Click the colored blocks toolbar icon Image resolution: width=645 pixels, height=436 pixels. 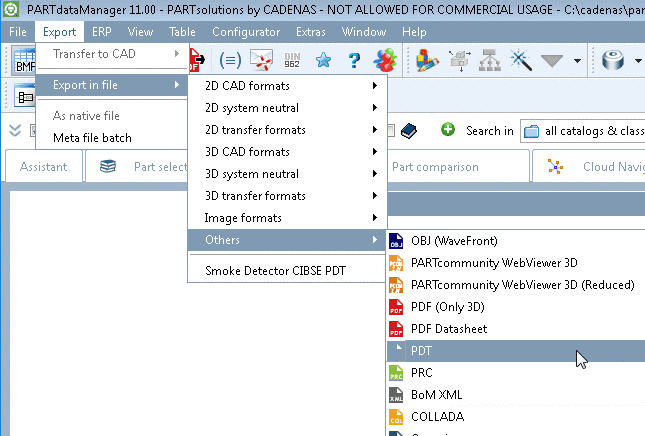tap(427, 60)
